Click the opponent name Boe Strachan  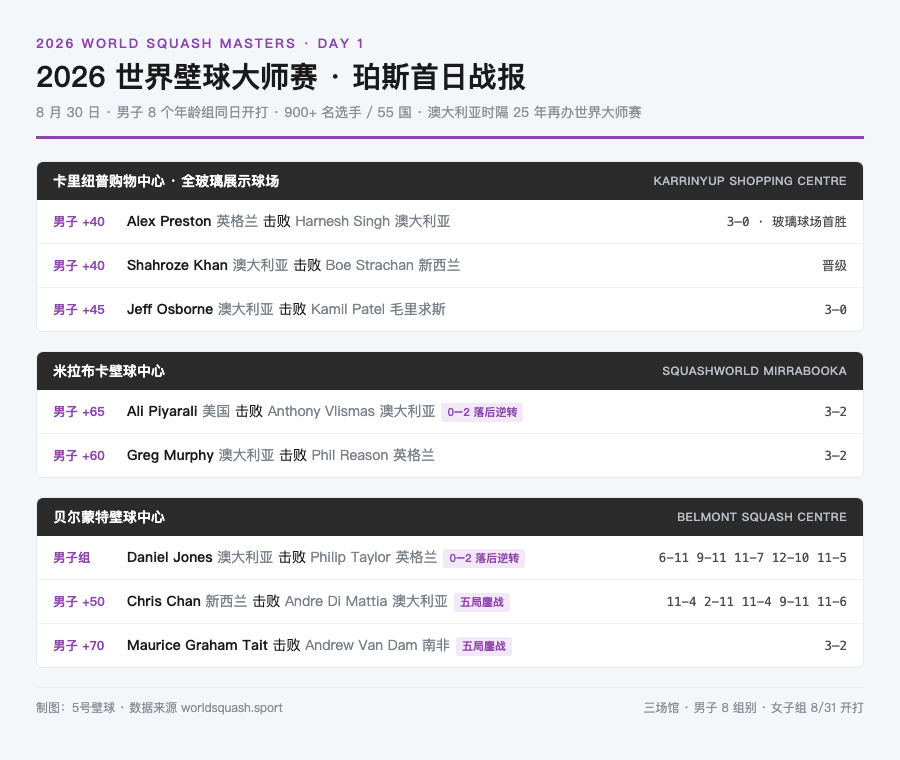point(370,265)
